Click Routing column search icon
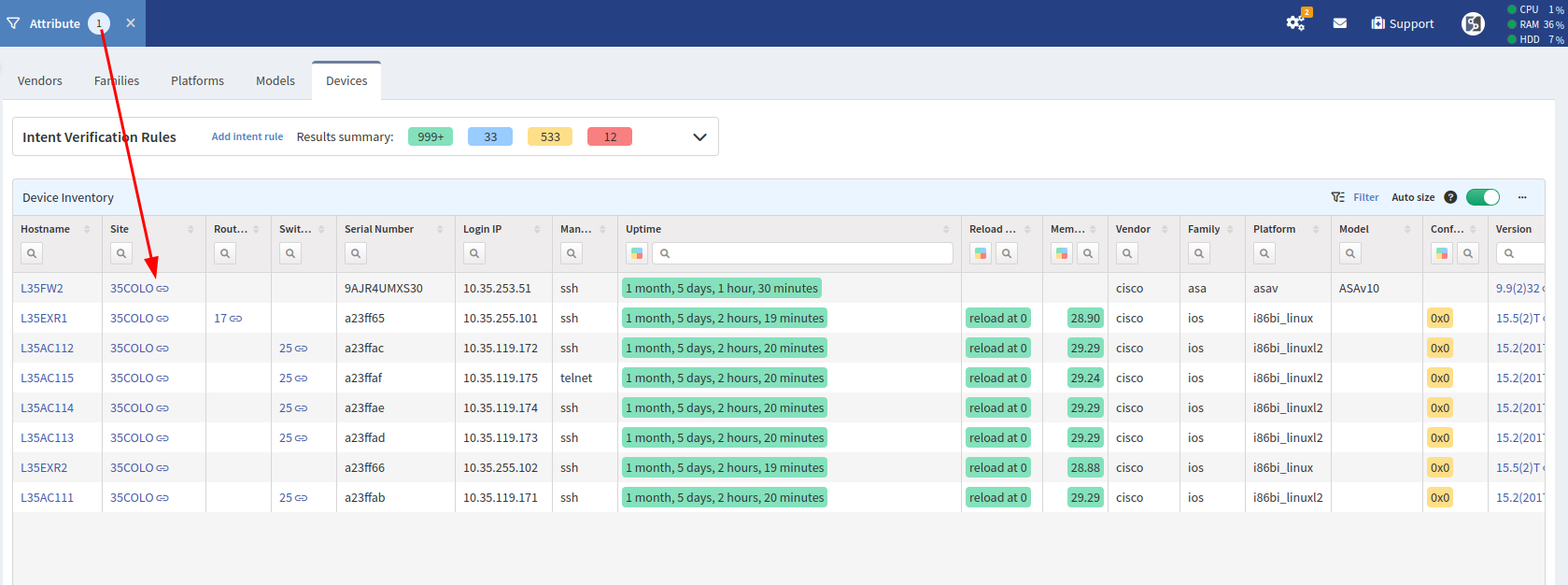The height and width of the screenshot is (585, 1568). pos(225,253)
